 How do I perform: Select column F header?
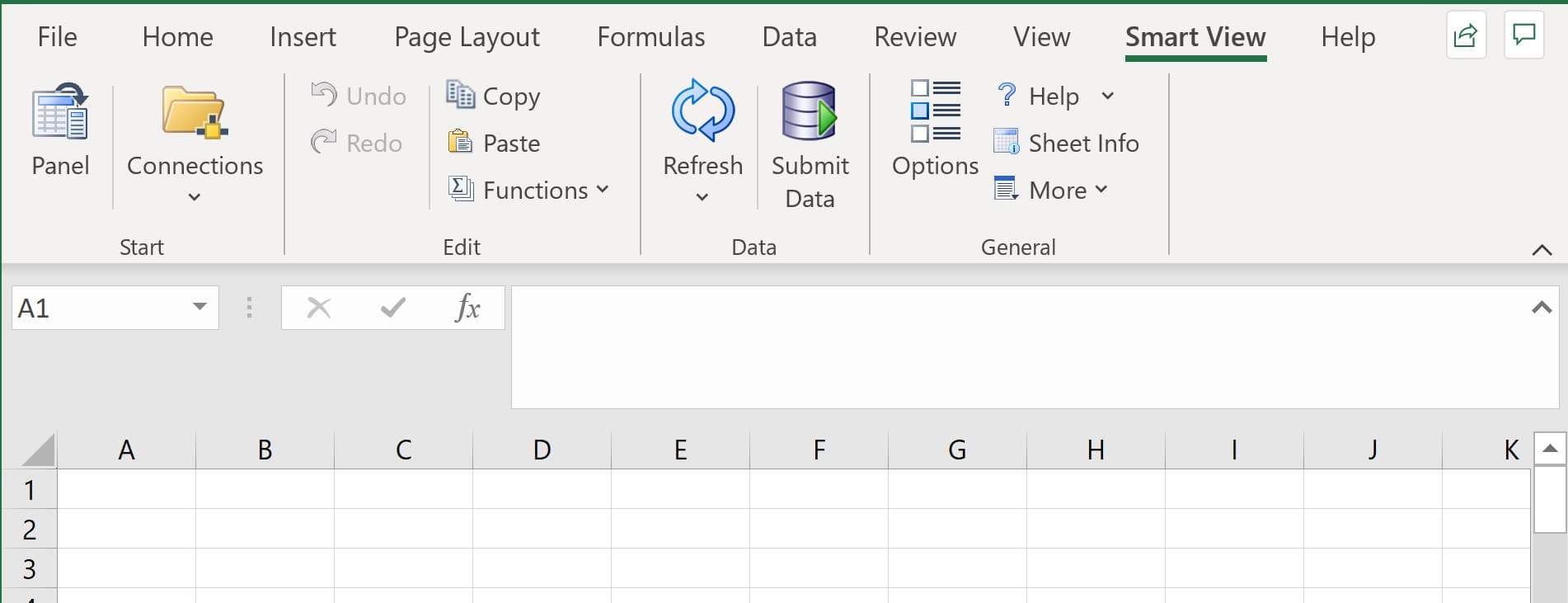pos(819,450)
